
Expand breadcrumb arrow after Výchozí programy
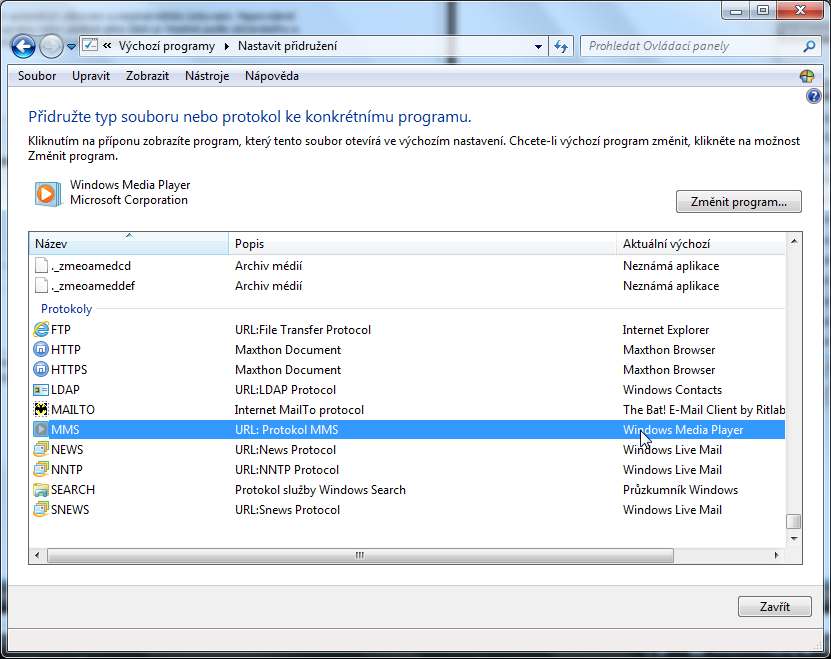click(226, 47)
